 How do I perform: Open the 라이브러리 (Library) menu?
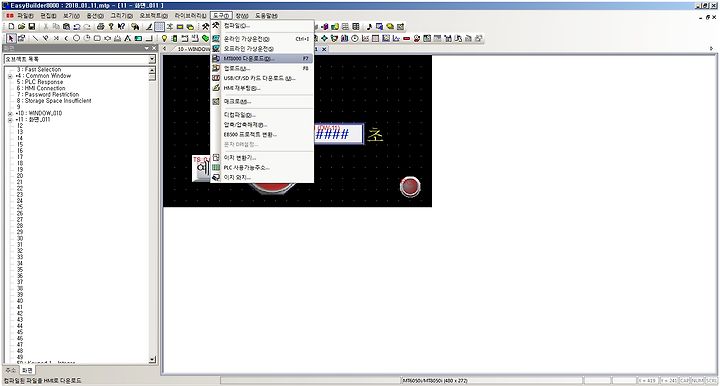pyautogui.click(x=190, y=16)
